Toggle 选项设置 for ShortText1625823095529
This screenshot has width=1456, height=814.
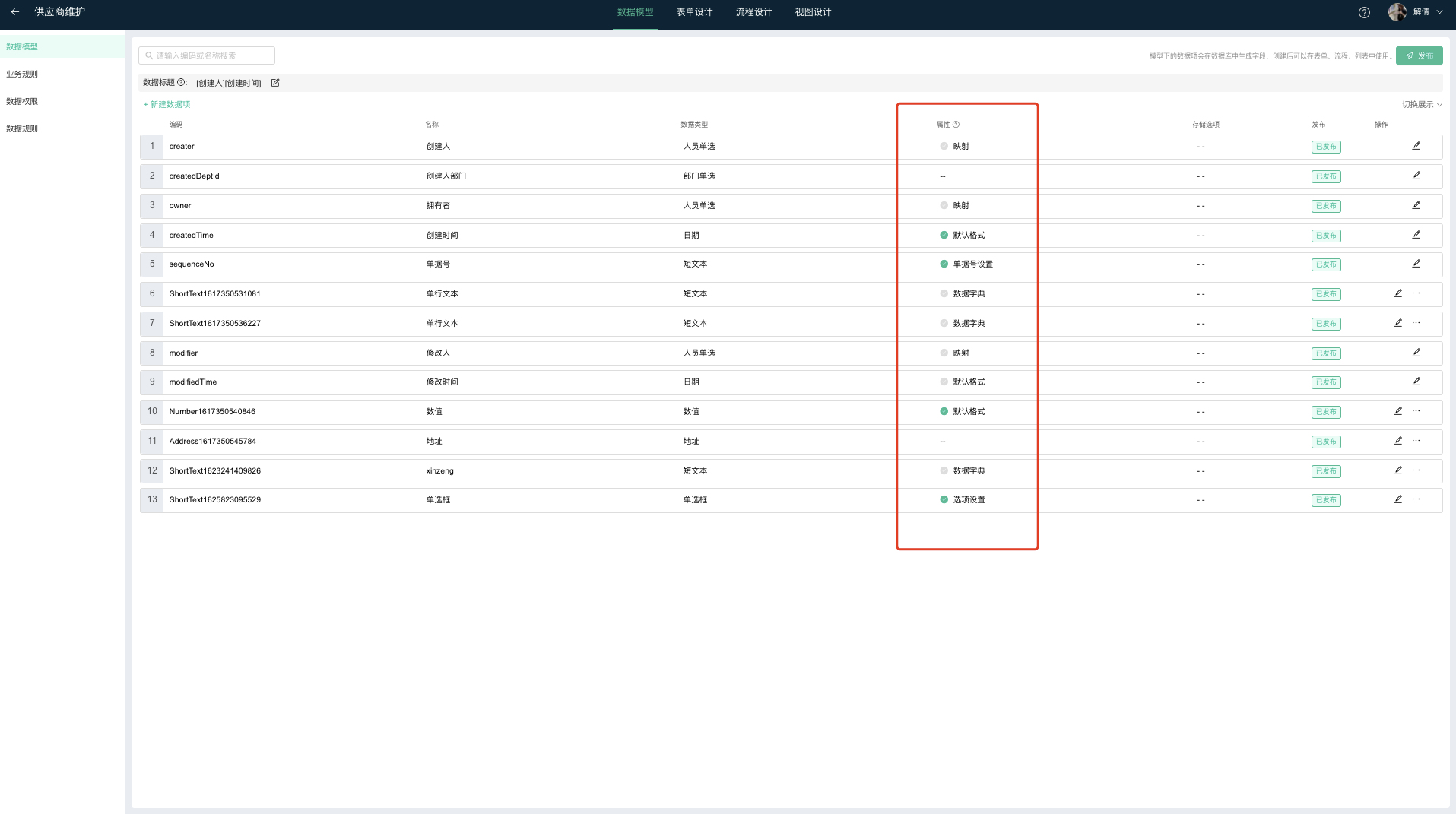944,499
